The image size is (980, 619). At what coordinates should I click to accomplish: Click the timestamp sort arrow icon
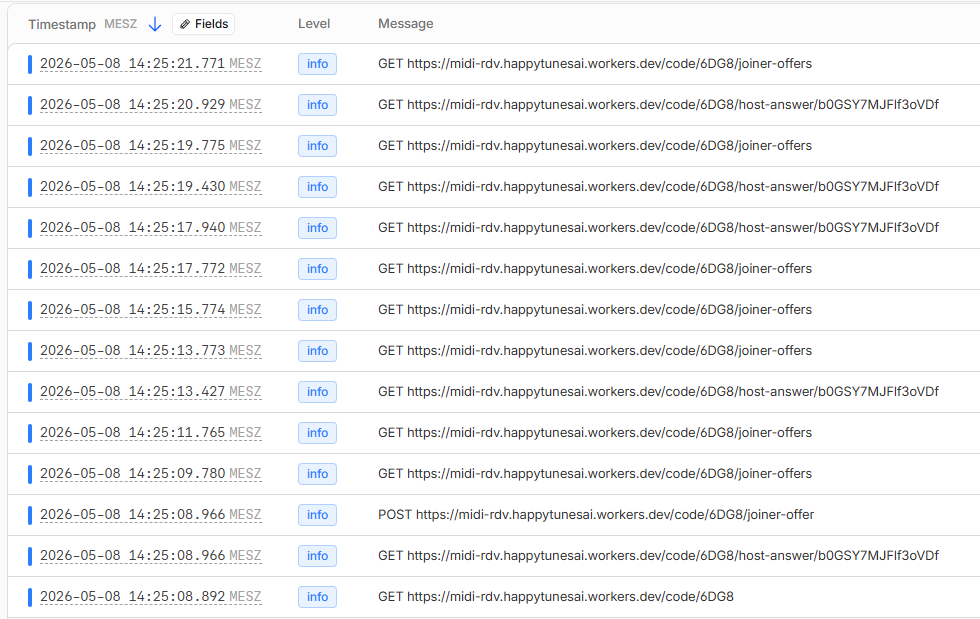(x=155, y=24)
